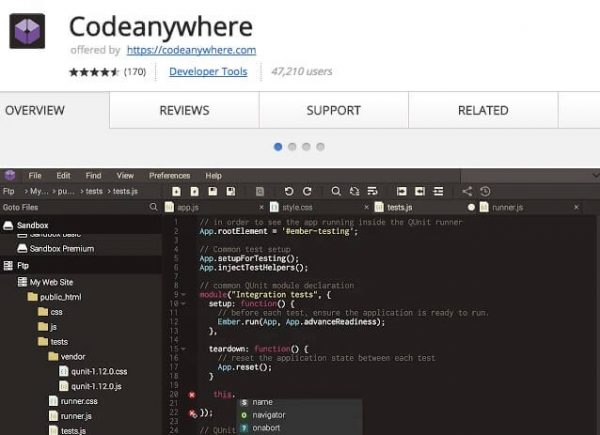Image resolution: width=600 pixels, height=435 pixels.
Task: Open the Preferences menu
Action: (x=170, y=176)
